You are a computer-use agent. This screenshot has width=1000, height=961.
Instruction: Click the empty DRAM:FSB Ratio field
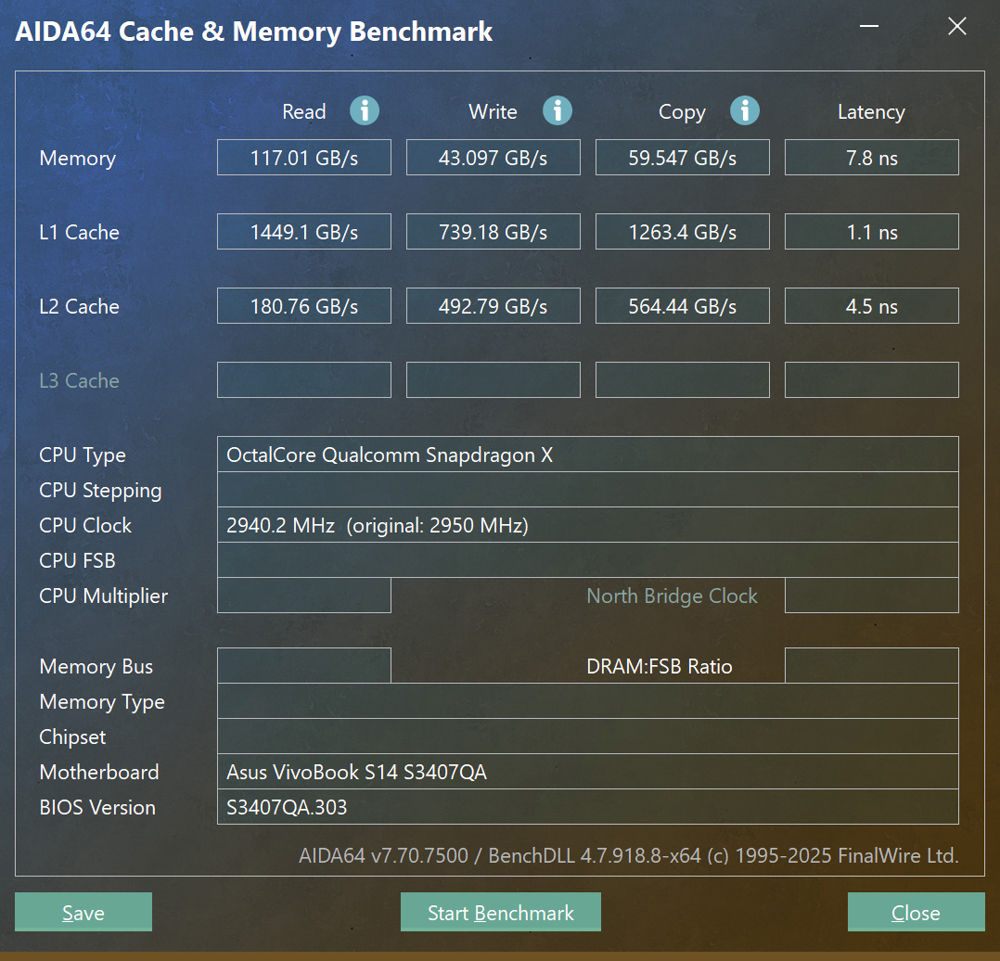872,666
